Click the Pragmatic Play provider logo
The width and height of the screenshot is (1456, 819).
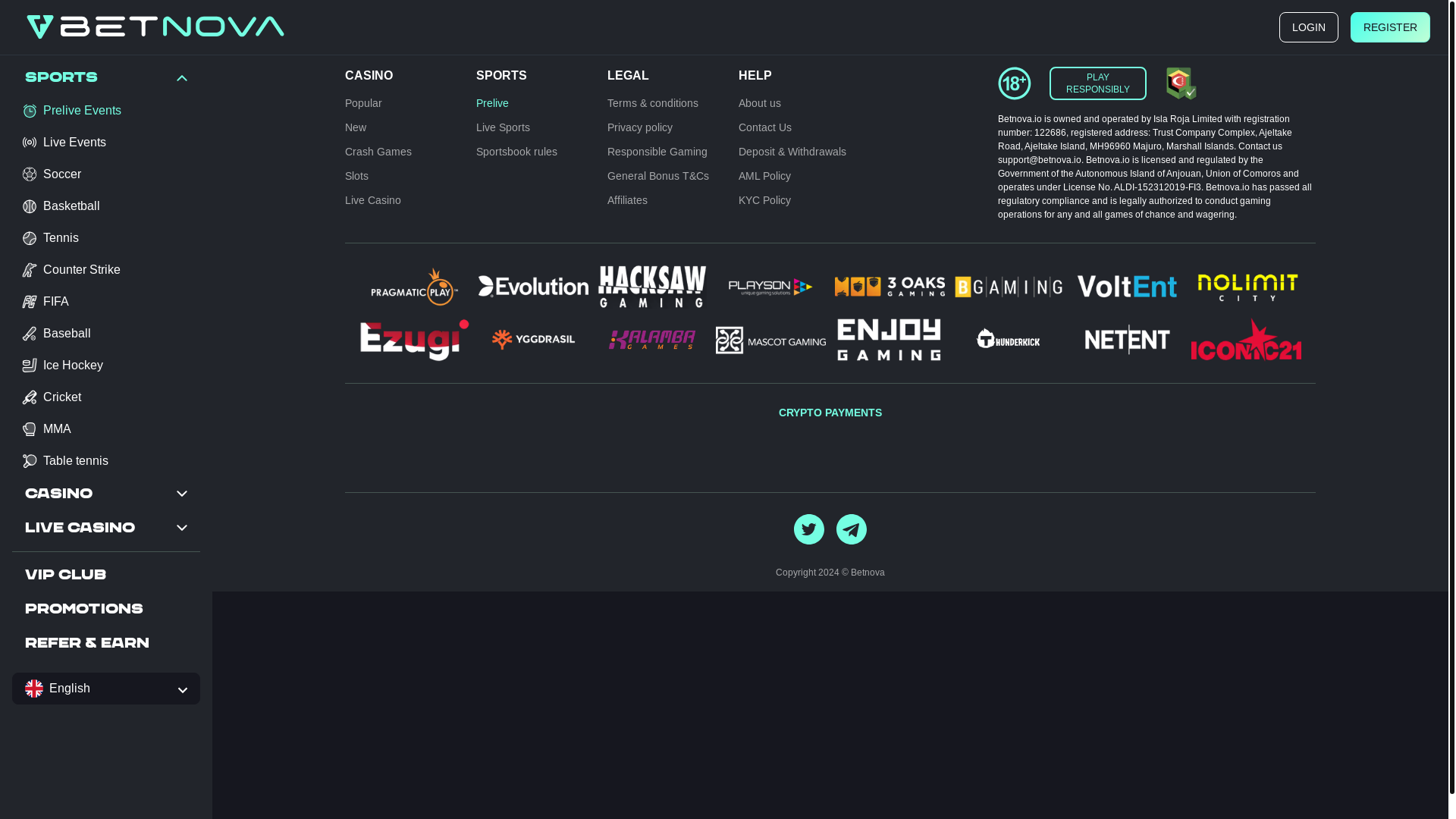[414, 287]
